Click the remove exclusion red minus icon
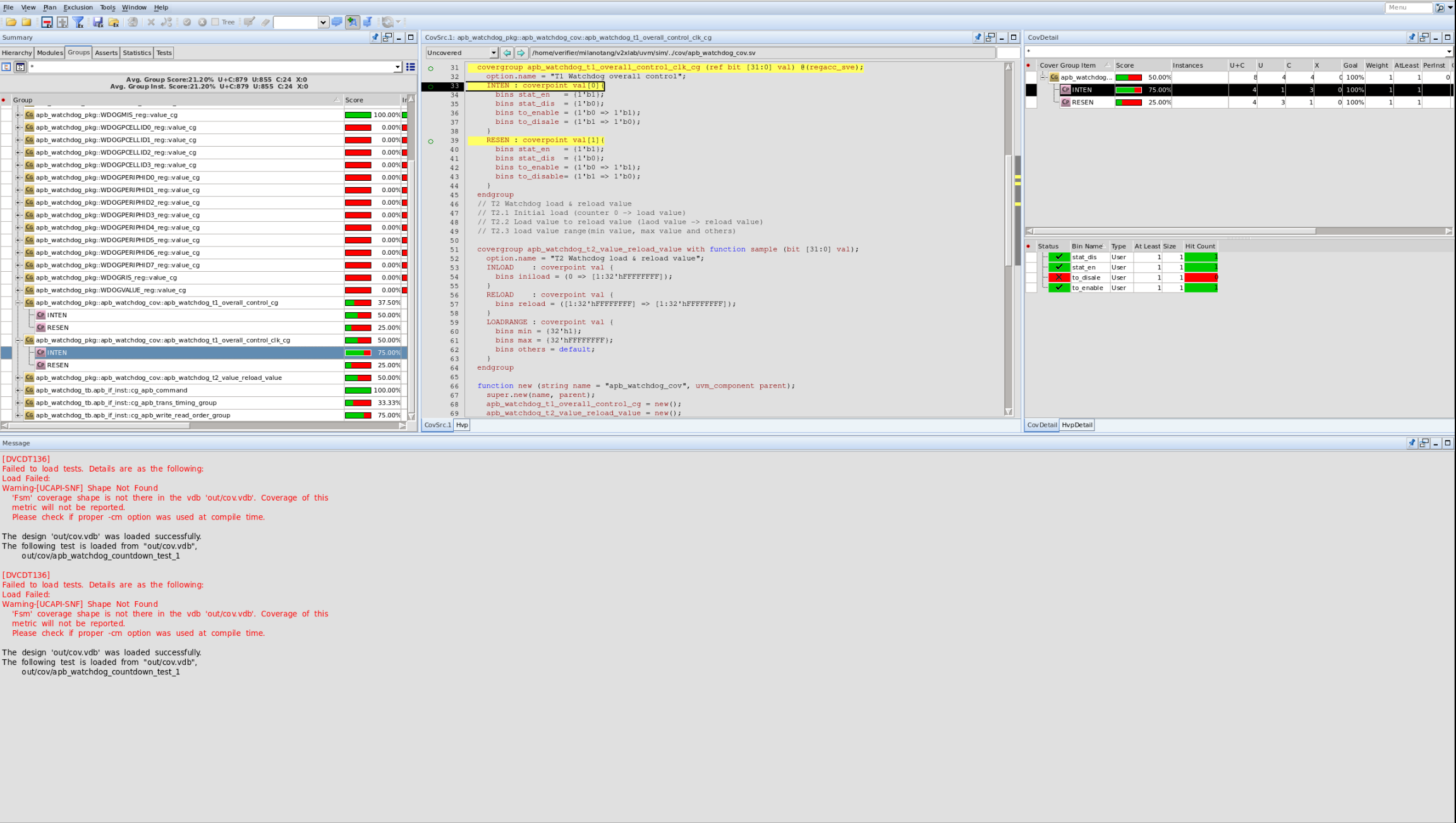This screenshot has width=1456, height=823. click(x=47, y=22)
